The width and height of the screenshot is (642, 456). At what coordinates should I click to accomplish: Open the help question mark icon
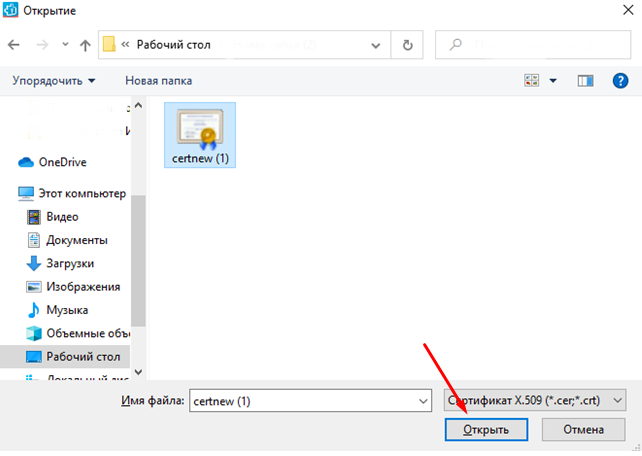click(620, 80)
